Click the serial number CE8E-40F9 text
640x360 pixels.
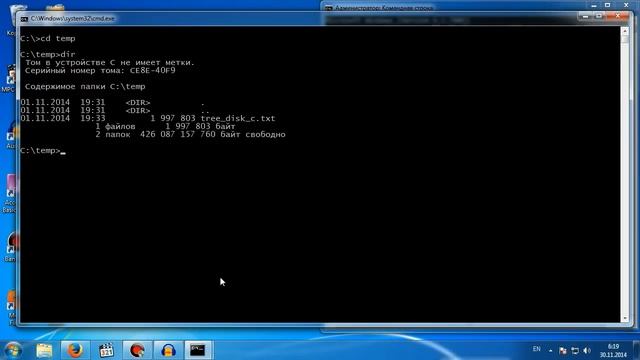[153, 70]
